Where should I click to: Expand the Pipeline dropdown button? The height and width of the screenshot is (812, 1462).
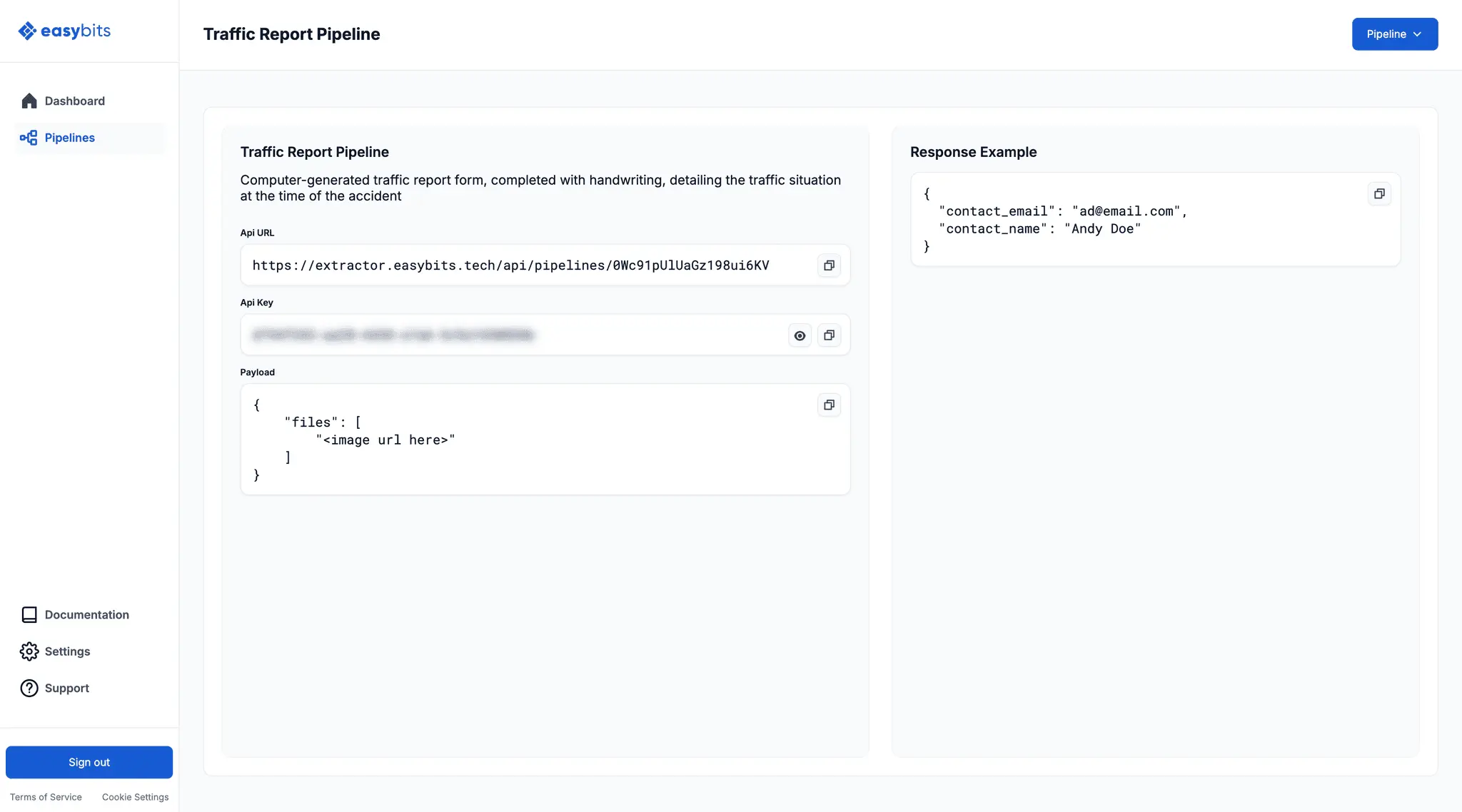tap(1395, 34)
